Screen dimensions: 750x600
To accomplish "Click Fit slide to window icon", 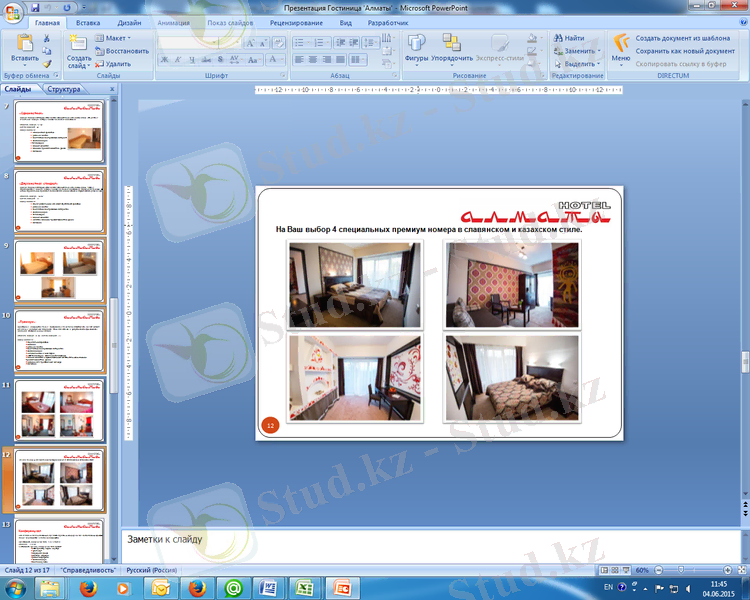I will coord(742,570).
